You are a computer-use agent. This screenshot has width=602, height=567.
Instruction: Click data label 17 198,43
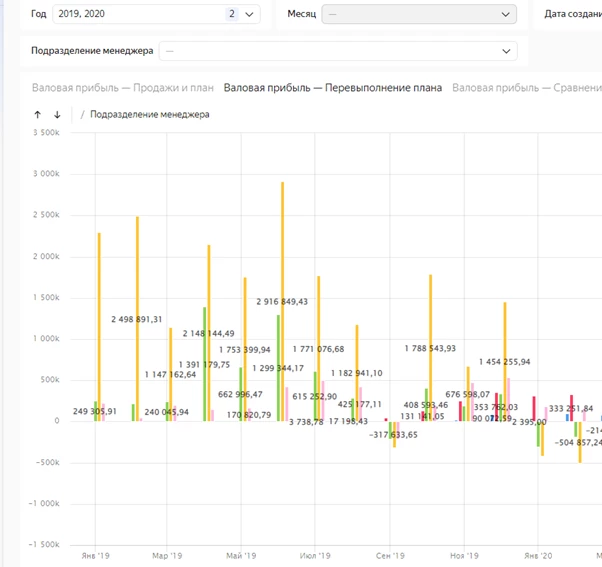348,422
